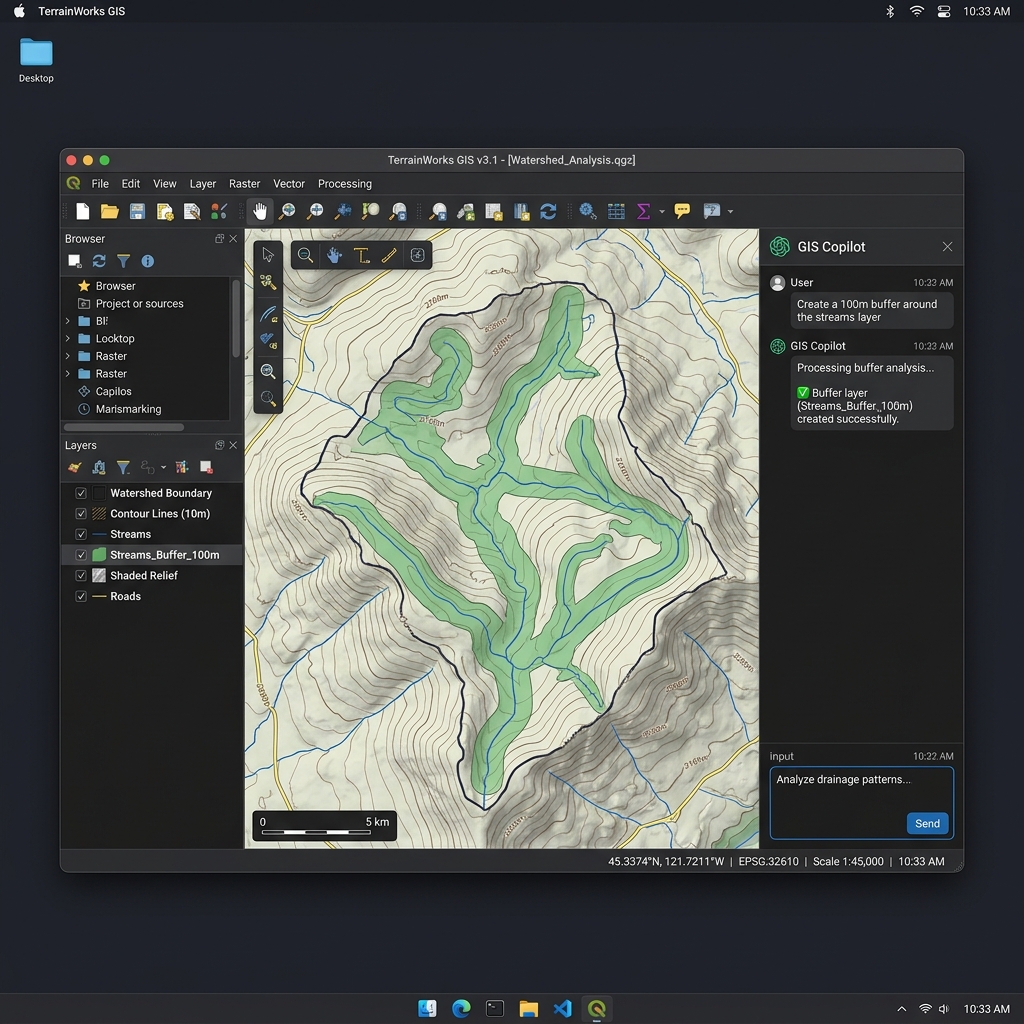Open Layers panel style brush icon
Screen dimensions: 1024x1024
74,468
